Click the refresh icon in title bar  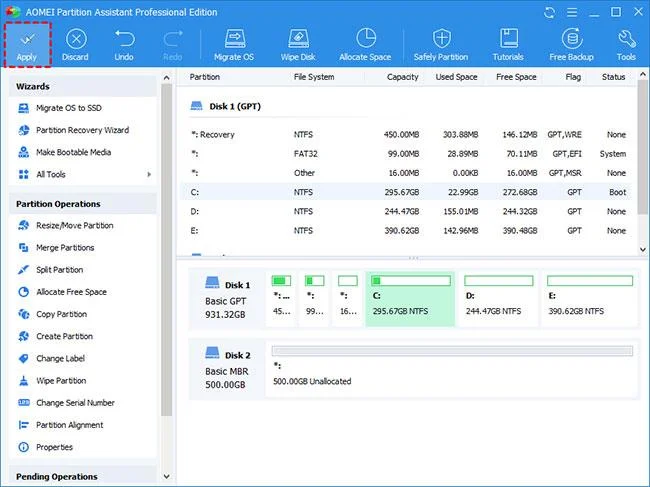(549, 12)
